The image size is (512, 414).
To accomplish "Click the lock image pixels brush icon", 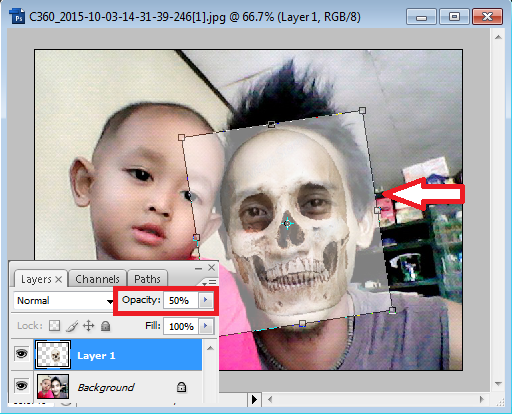I will [x=72, y=326].
